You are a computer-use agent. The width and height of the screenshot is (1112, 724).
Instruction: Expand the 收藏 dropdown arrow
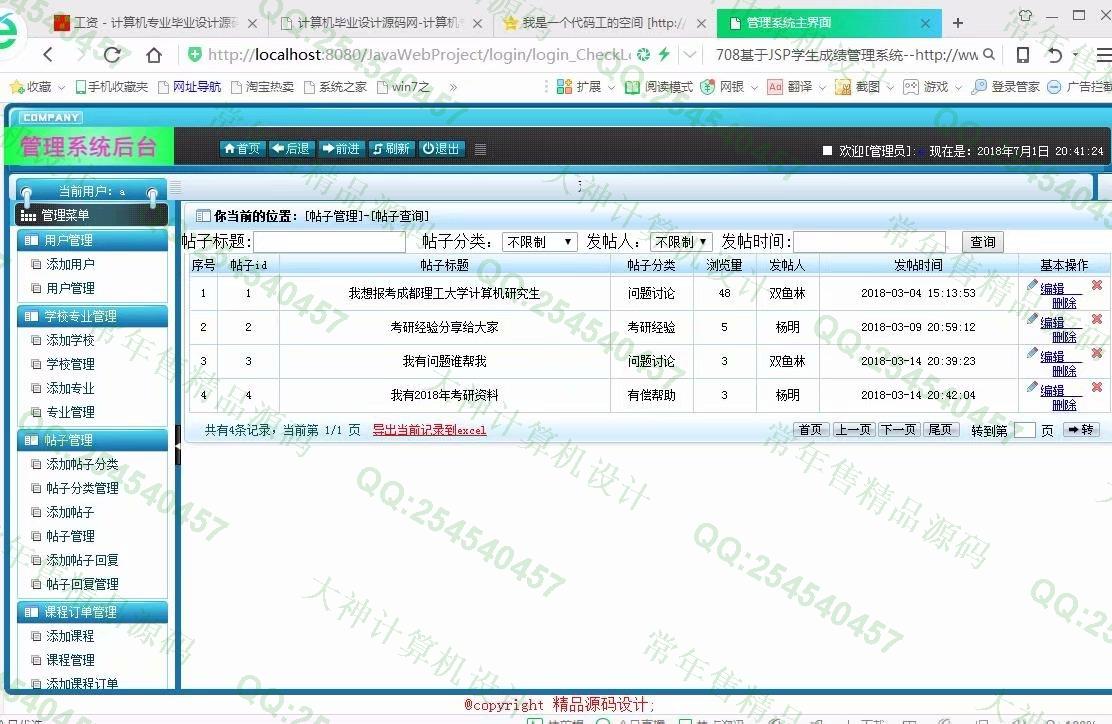click(x=61, y=88)
